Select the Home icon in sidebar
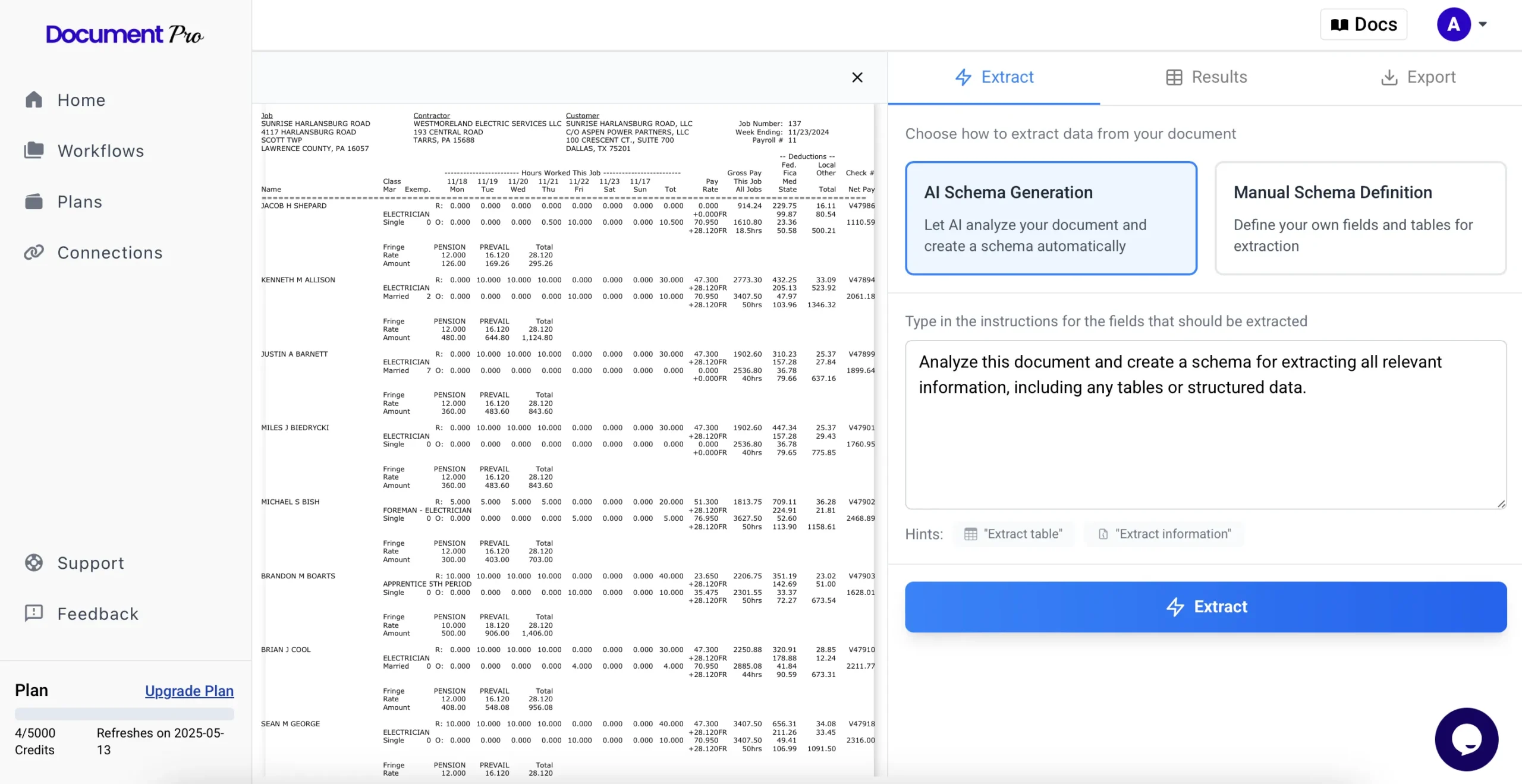 click(34, 99)
